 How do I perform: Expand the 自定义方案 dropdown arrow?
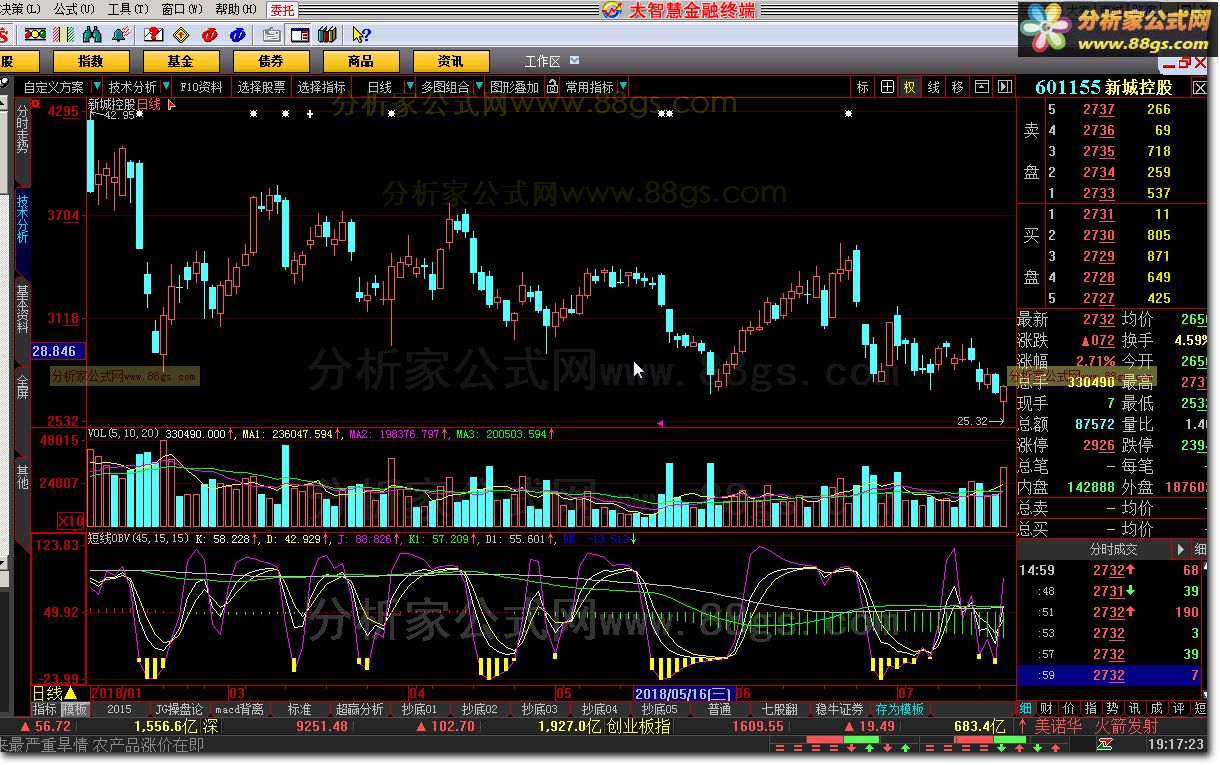(x=97, y=88)
